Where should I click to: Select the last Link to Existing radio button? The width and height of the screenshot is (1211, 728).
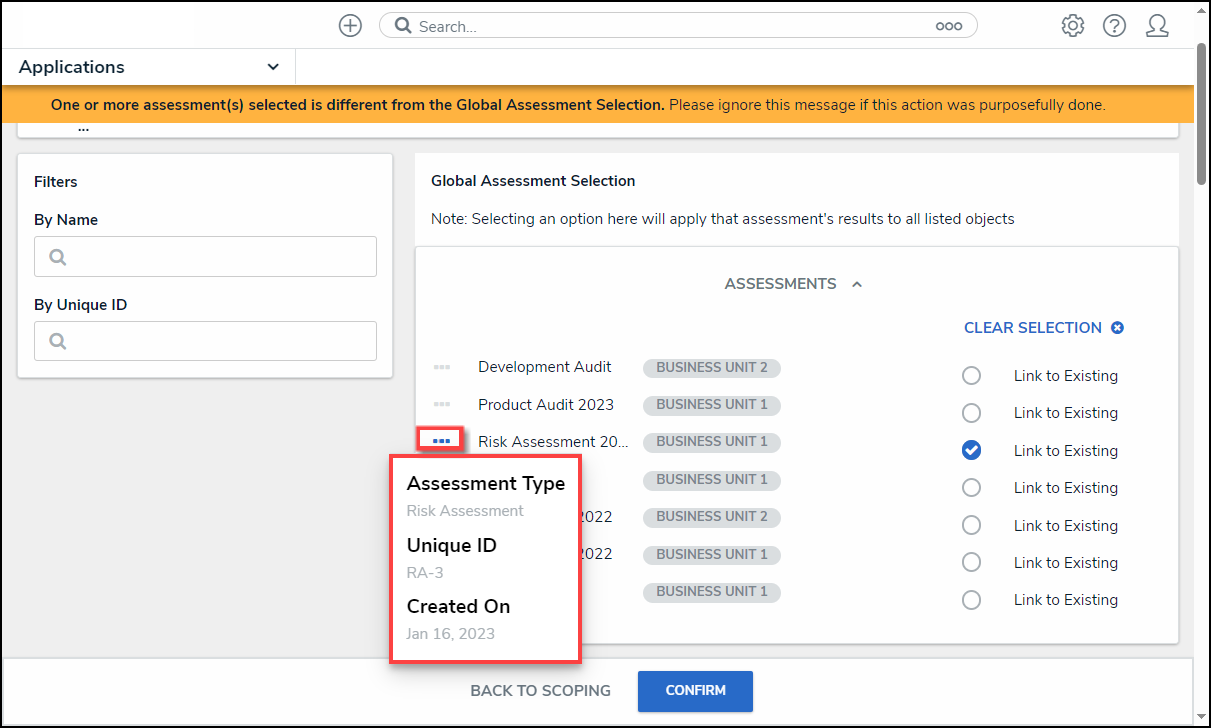tap(971, 600)
